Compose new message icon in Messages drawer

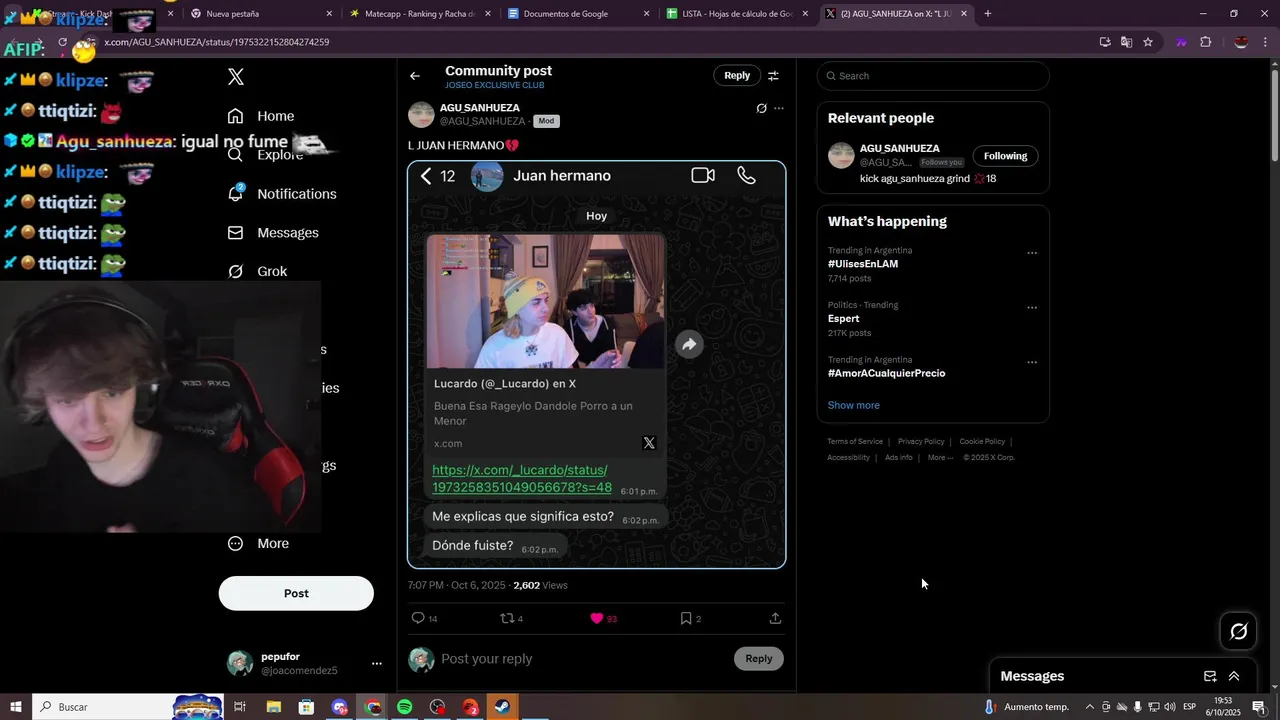(1210, 676)
